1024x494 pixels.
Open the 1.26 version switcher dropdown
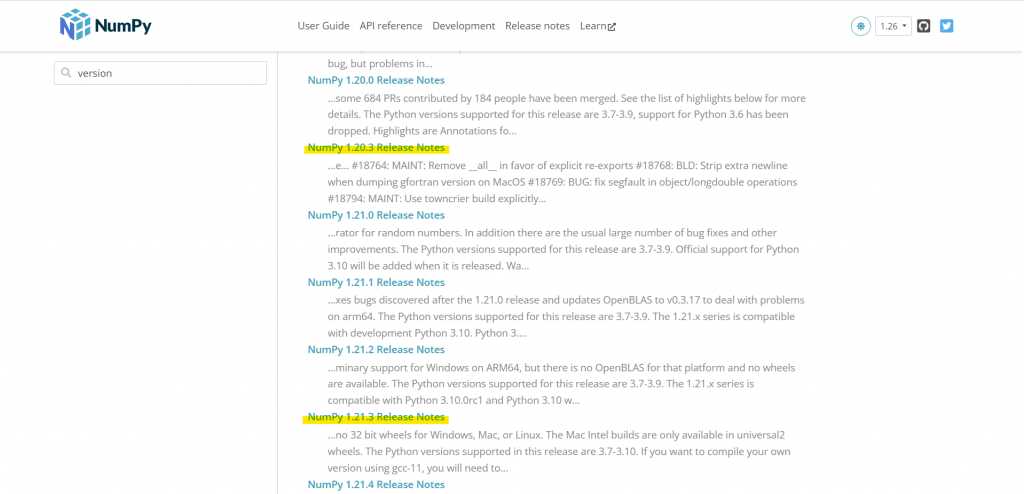pos(893,26)
